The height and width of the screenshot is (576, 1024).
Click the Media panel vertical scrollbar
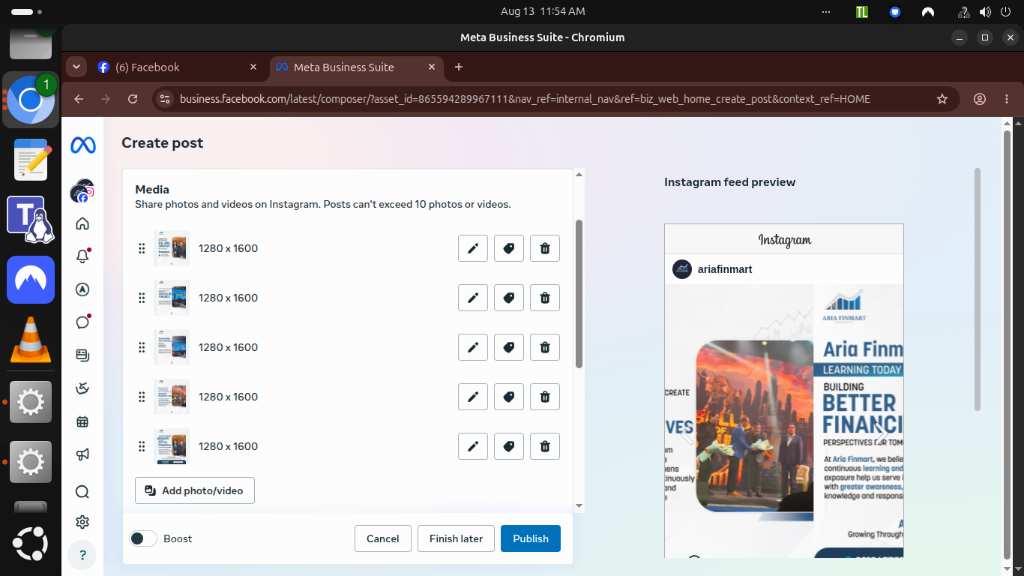(579, 294)
